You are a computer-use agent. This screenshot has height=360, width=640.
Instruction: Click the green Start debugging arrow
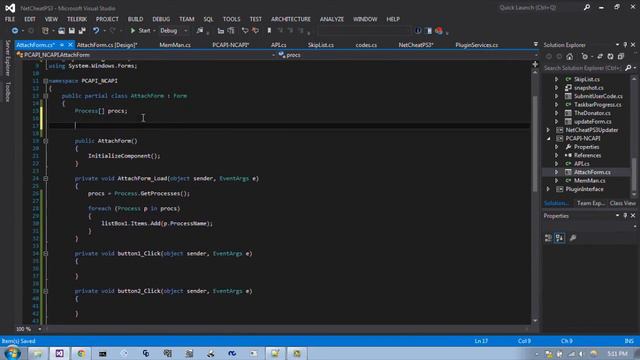pyautogui.click(x=133, y=31)
